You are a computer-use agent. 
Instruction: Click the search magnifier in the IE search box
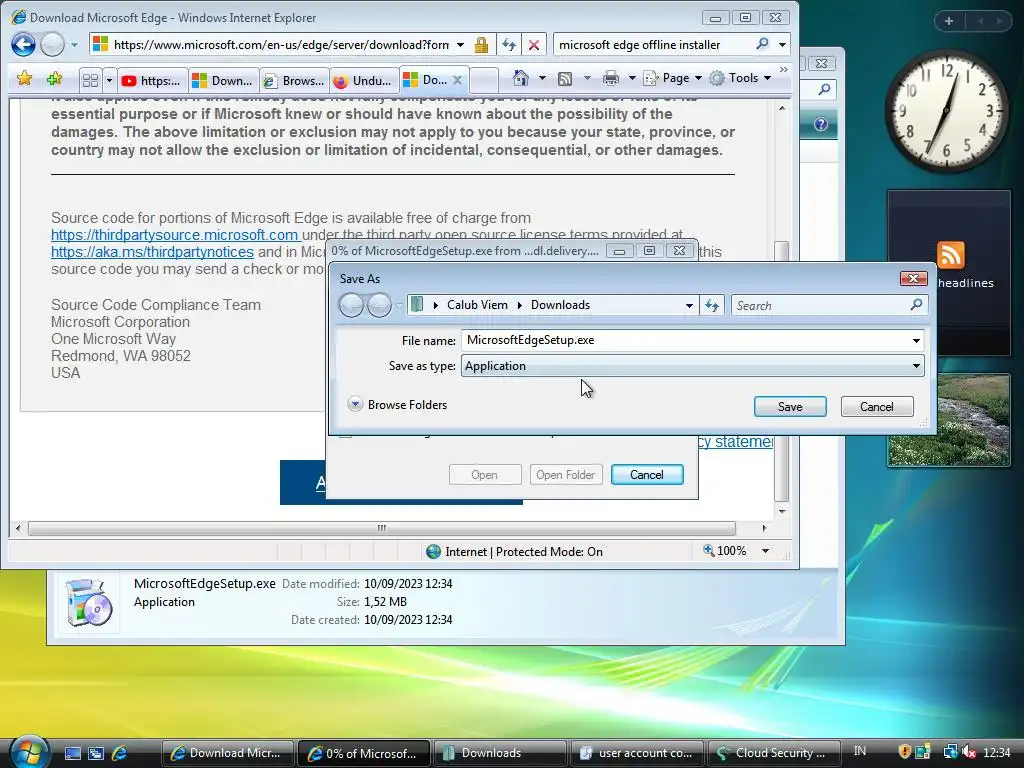pos(762,44)
